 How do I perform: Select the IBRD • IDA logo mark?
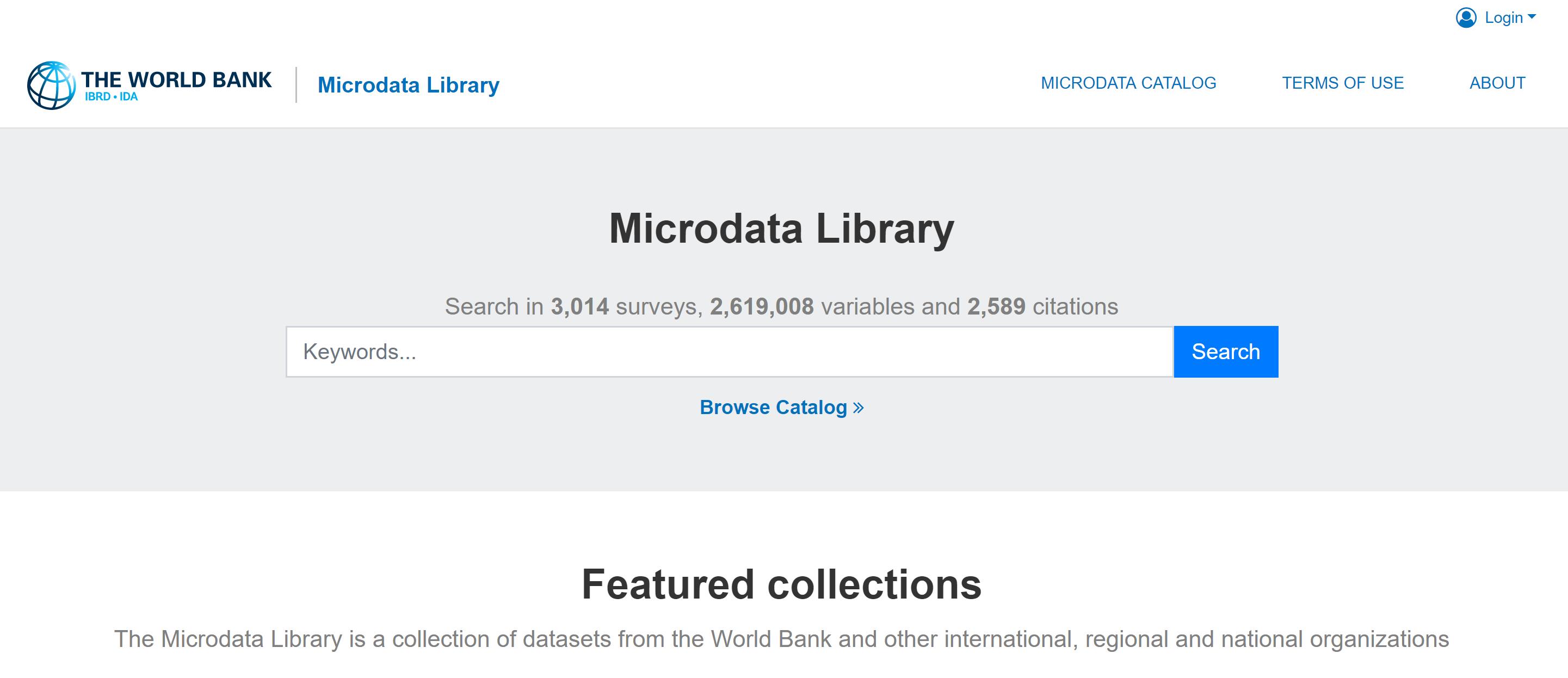pyautogui.click(x=112, y=97)
